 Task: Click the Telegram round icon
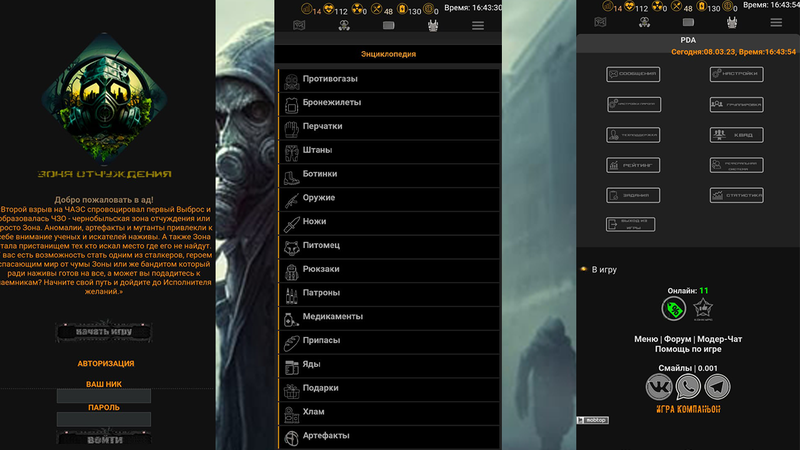point(717,387)
